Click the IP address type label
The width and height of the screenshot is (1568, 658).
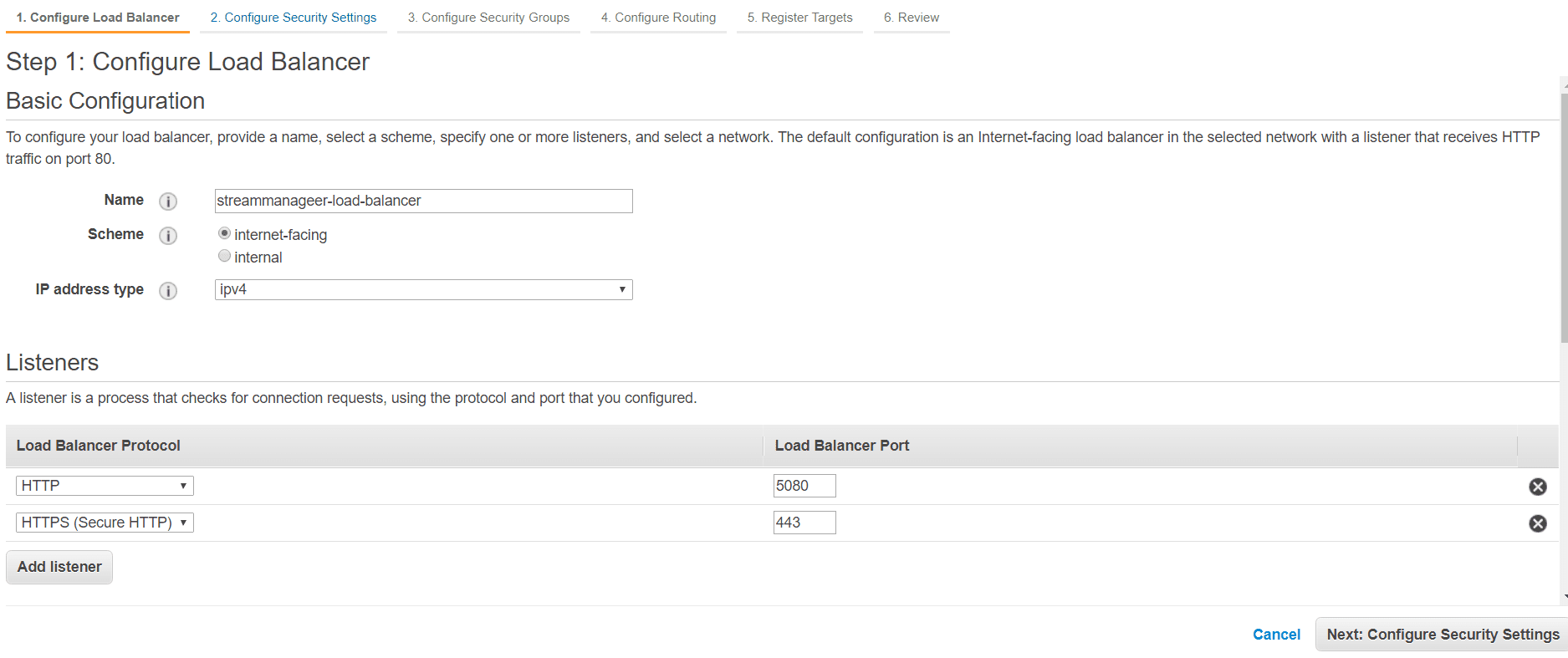[x=89, y=289]
